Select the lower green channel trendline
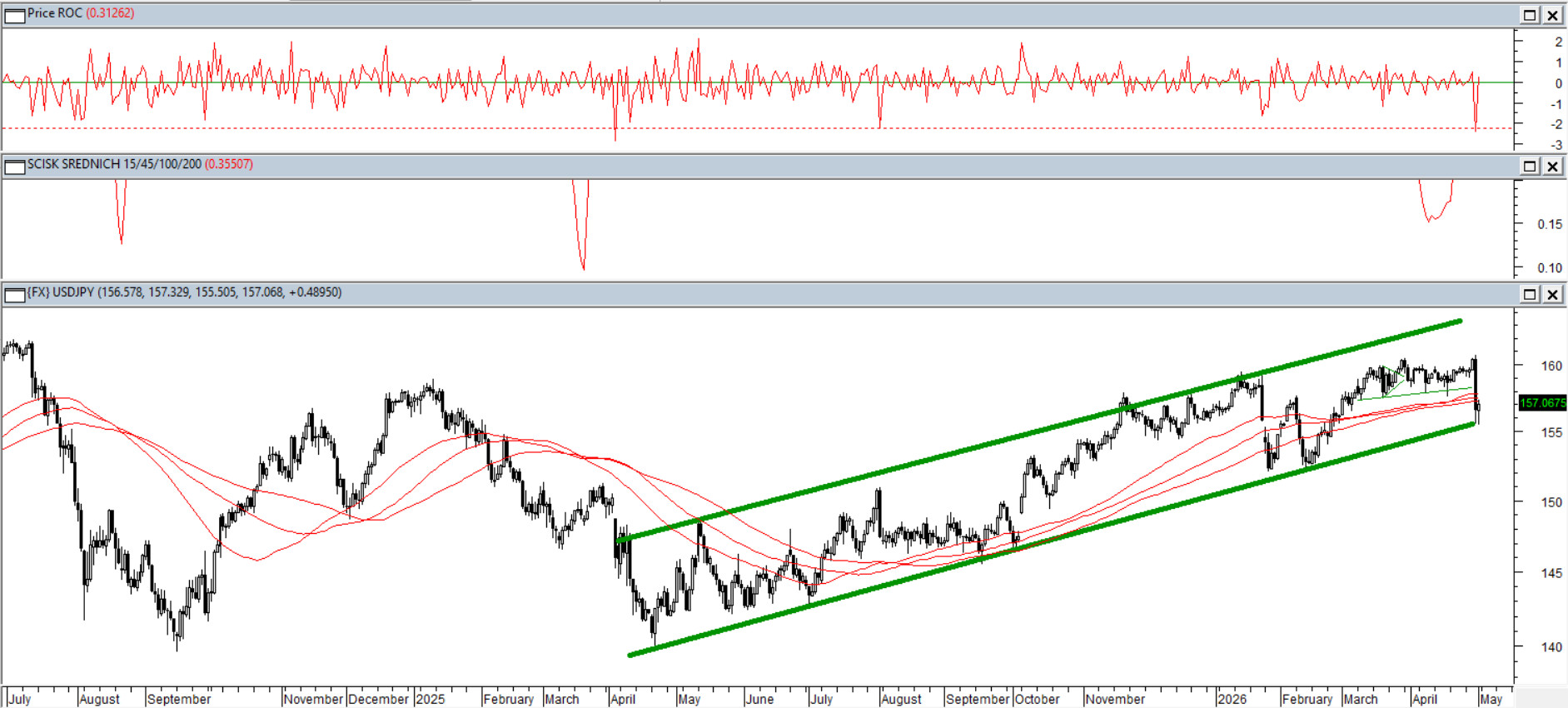 [1052, 540]
